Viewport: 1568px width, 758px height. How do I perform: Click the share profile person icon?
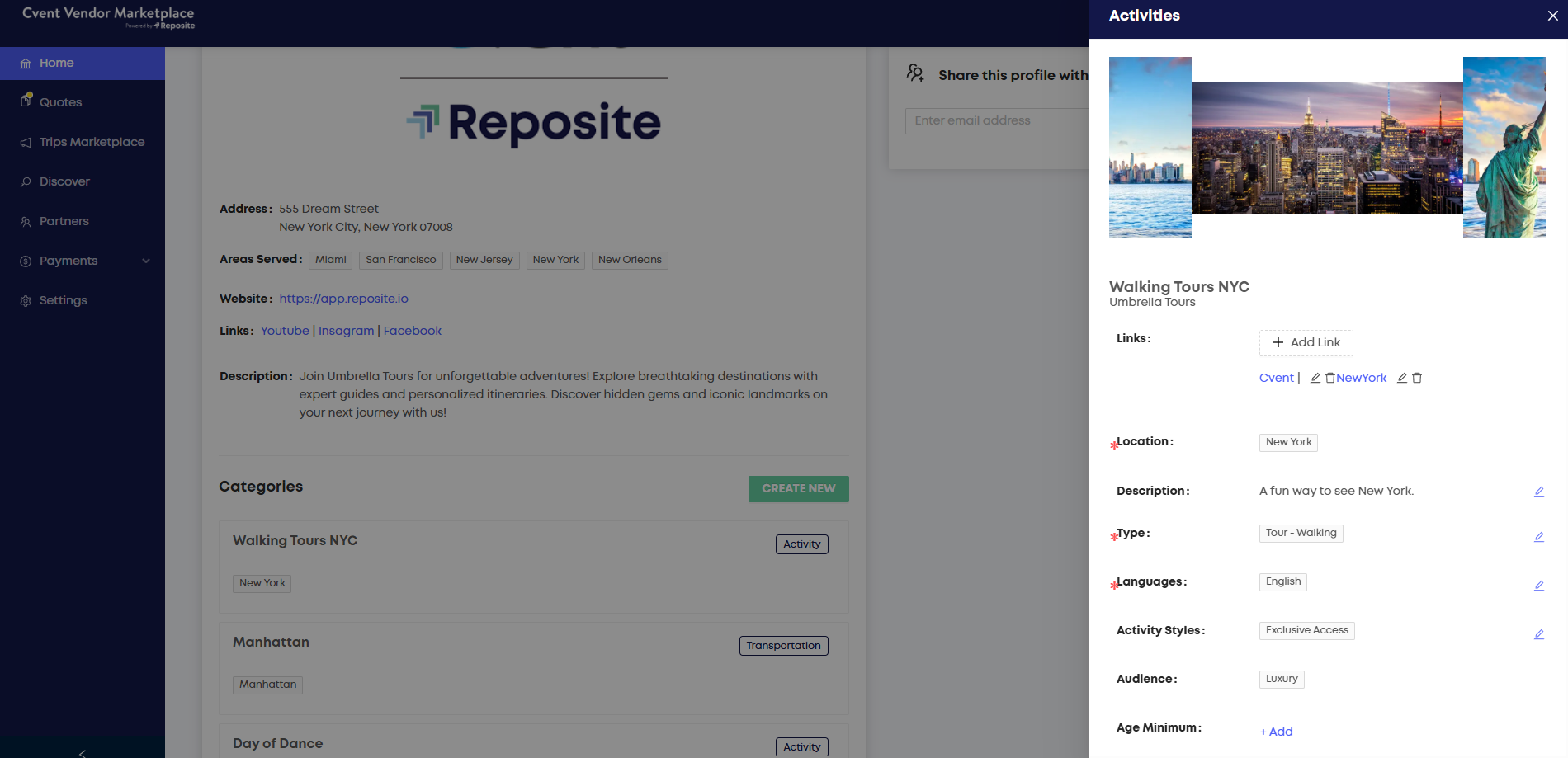pyautogui.click(x=915, y=73)
